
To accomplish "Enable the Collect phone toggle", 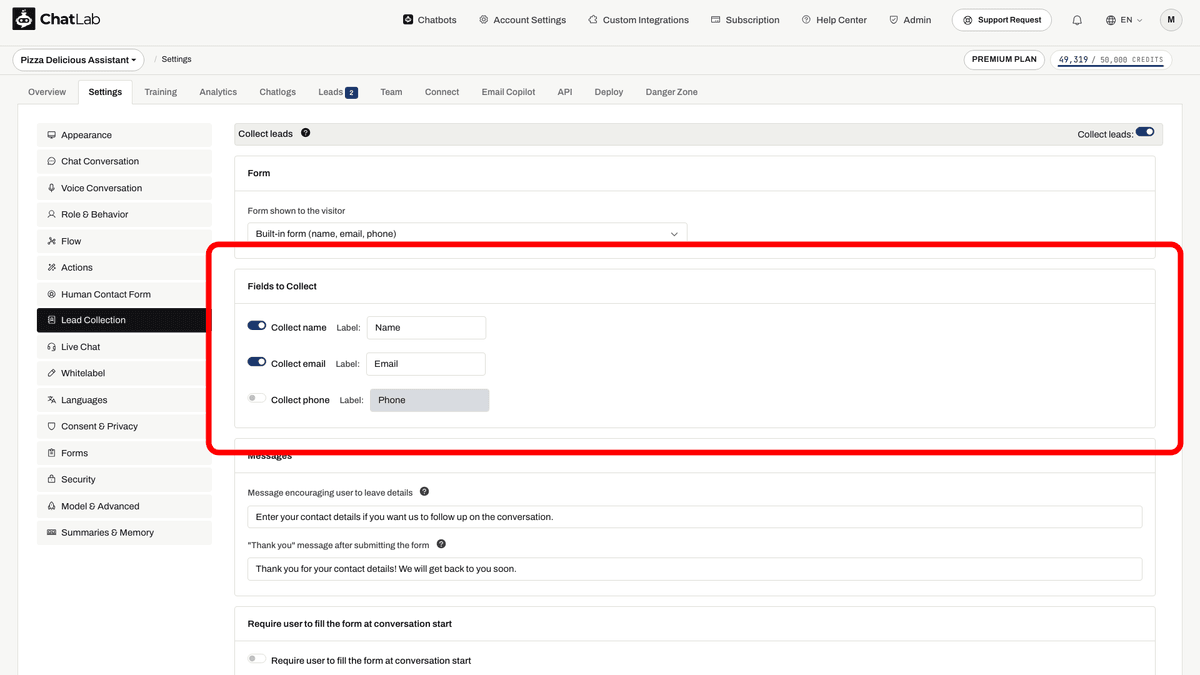I will tap(257, 398).
